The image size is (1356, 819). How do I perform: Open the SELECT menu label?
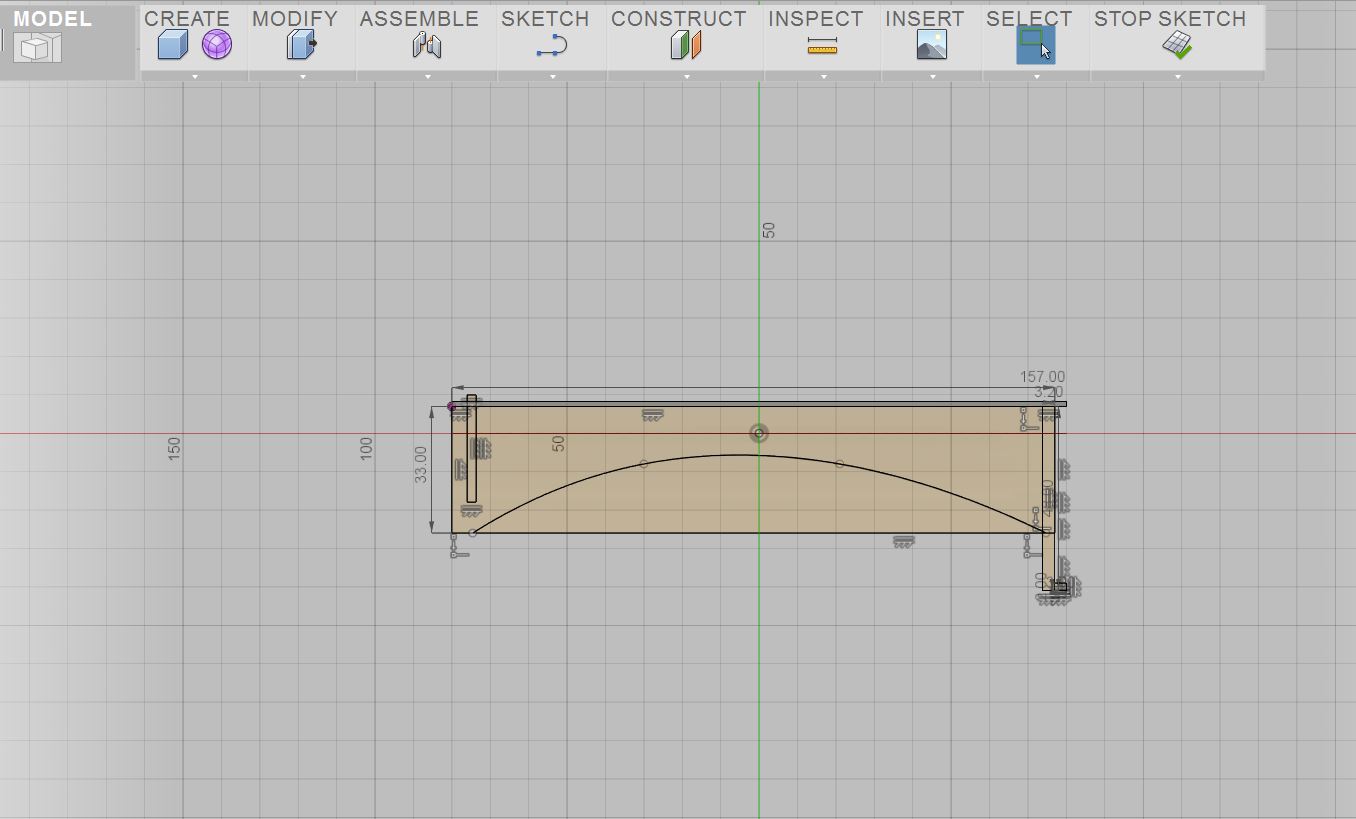(x=1029, y=18)
